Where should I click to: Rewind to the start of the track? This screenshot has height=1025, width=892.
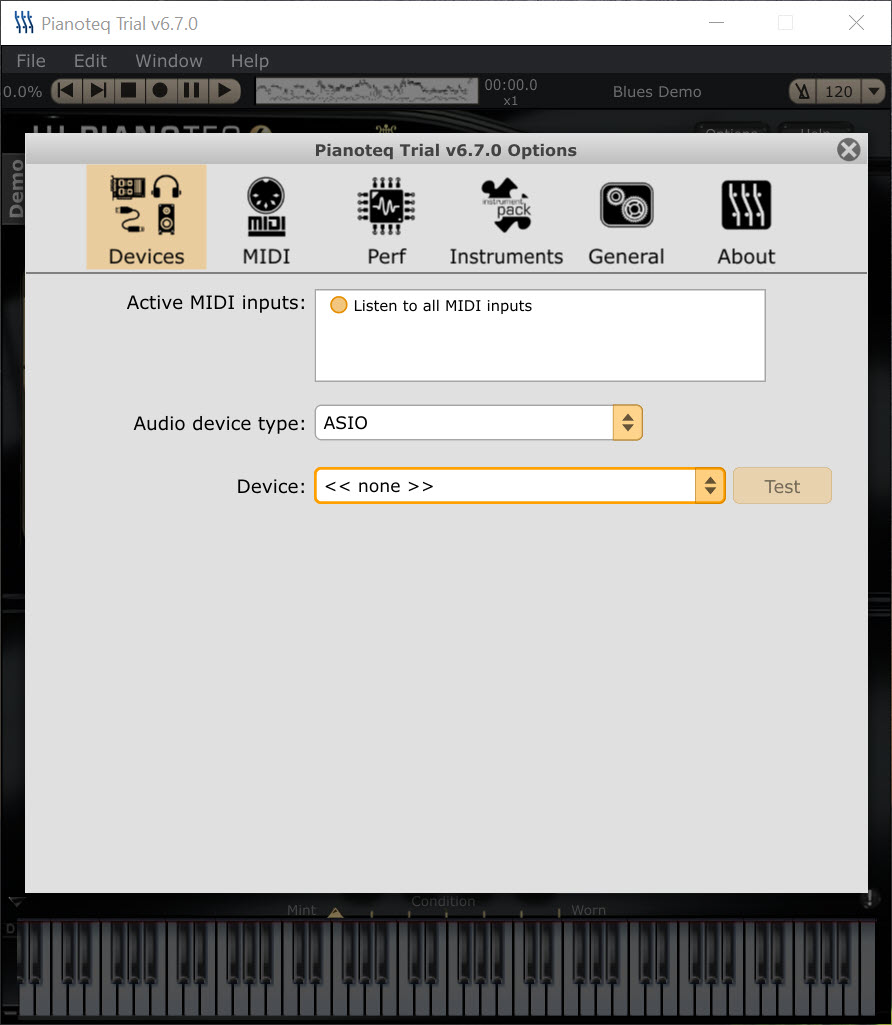[66, 90]
